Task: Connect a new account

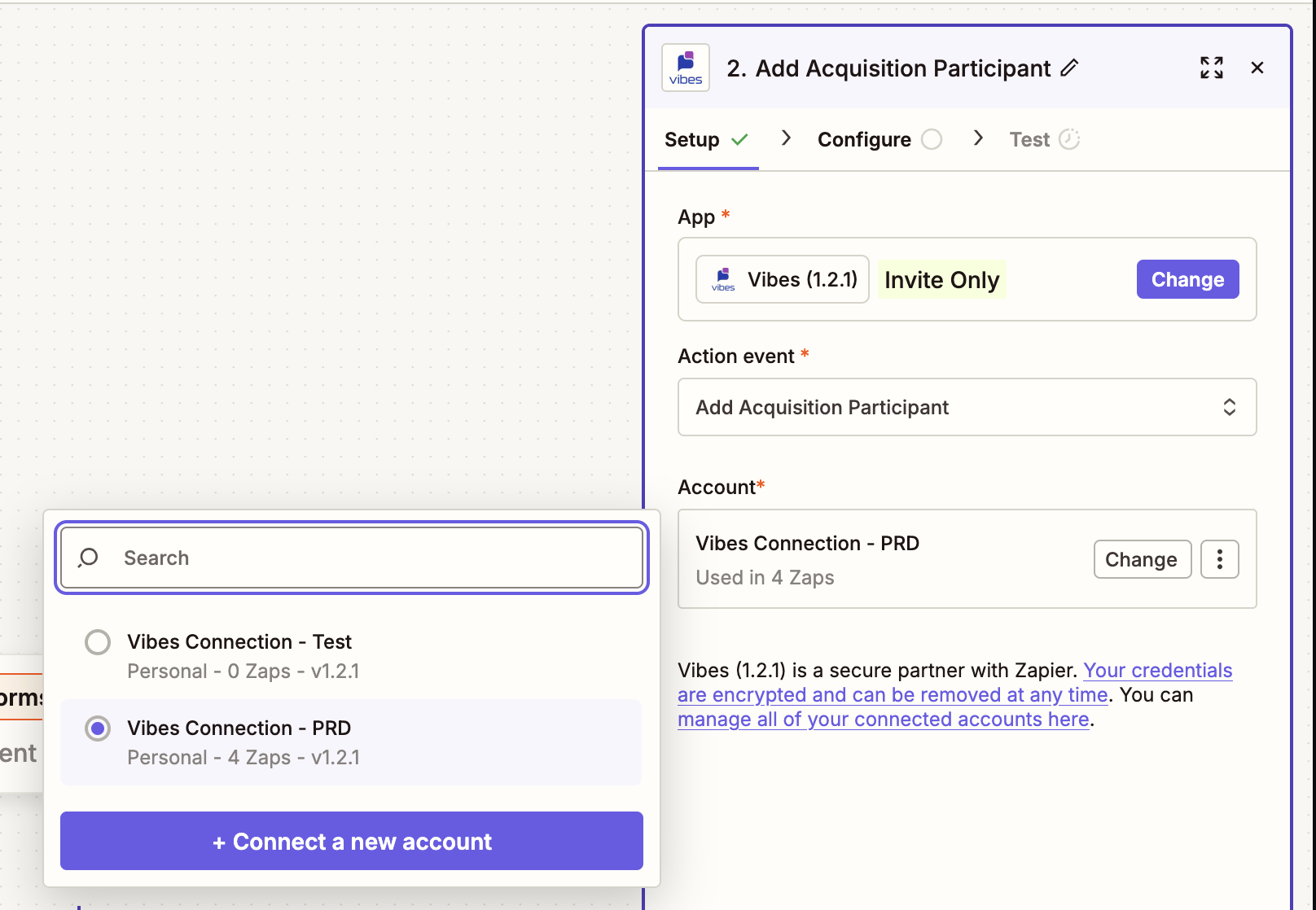Action: pyautogui.click(x=352, y=841)
